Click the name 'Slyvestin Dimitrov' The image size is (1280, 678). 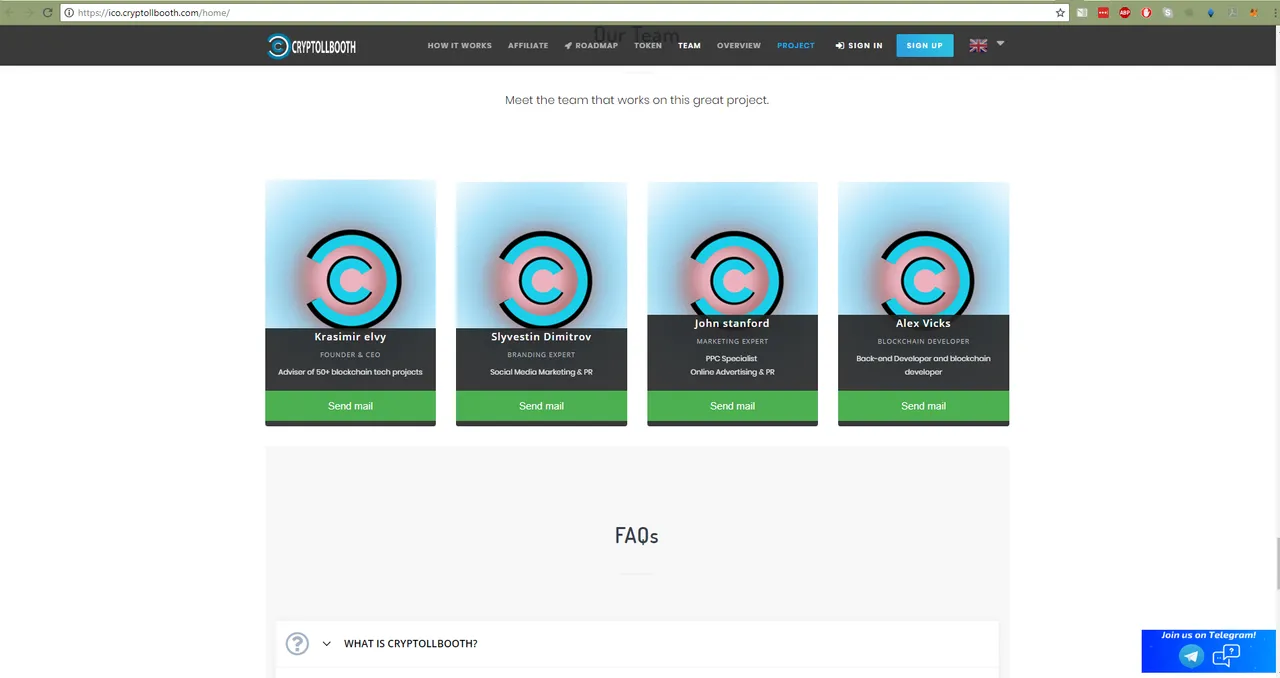tap(541, 337)
